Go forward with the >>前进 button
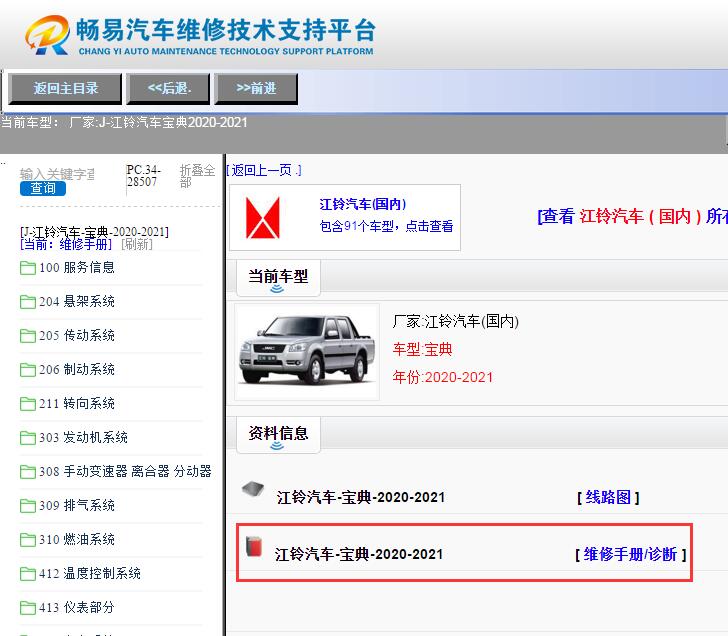 pyautogui.click(x=256, y=88)
